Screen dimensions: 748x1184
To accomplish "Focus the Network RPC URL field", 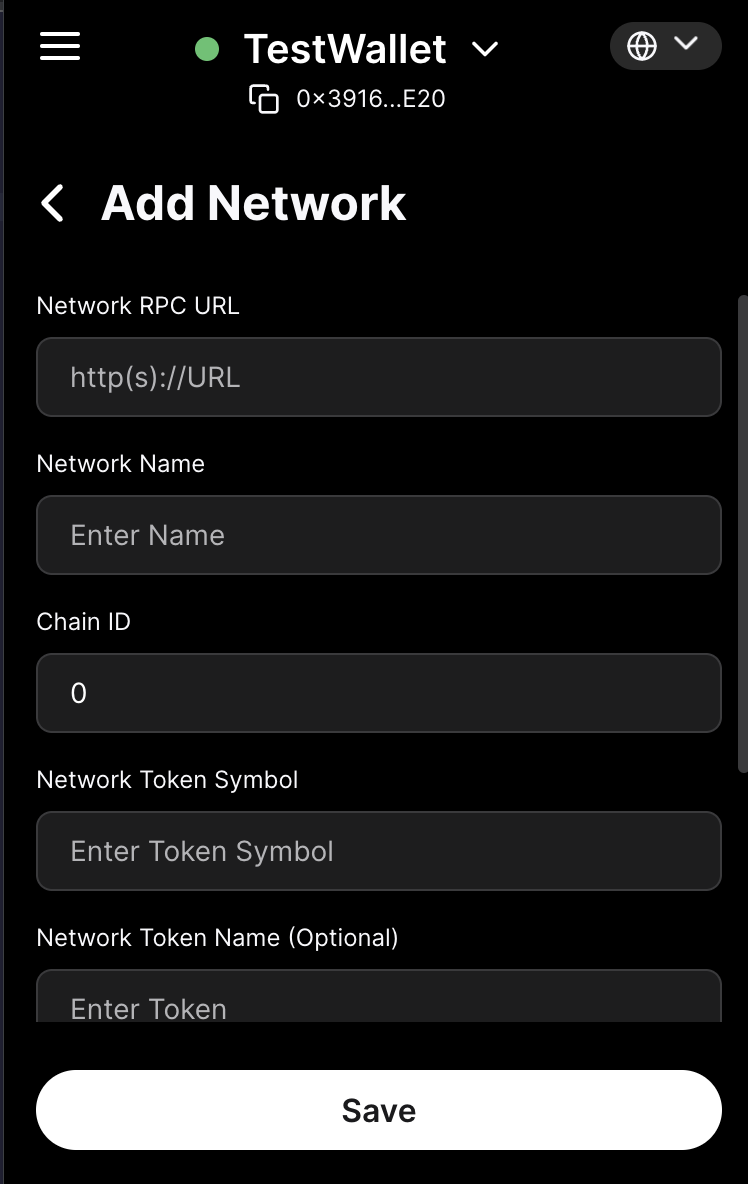I will (378, 377).
